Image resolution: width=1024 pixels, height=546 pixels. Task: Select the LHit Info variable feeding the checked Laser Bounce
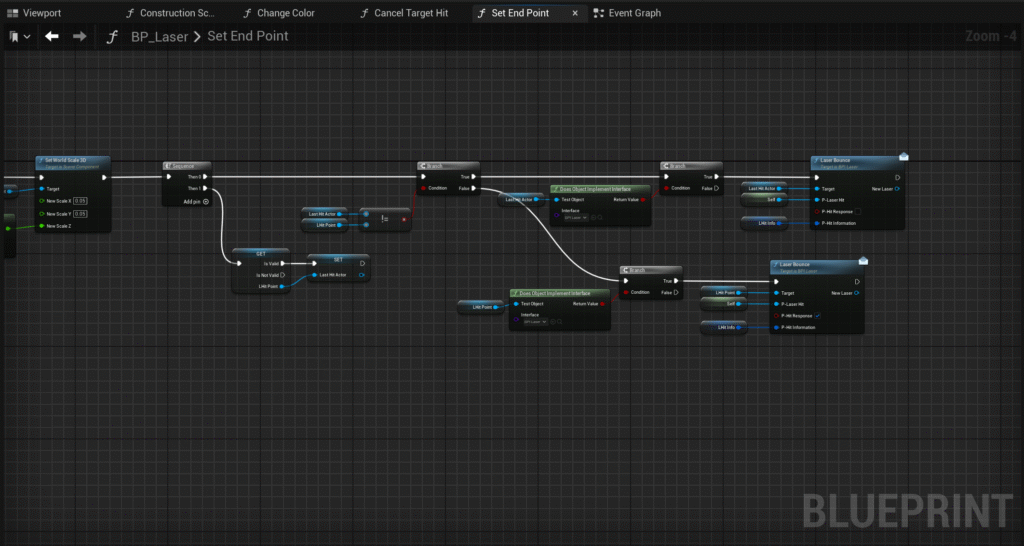(724, 327)
